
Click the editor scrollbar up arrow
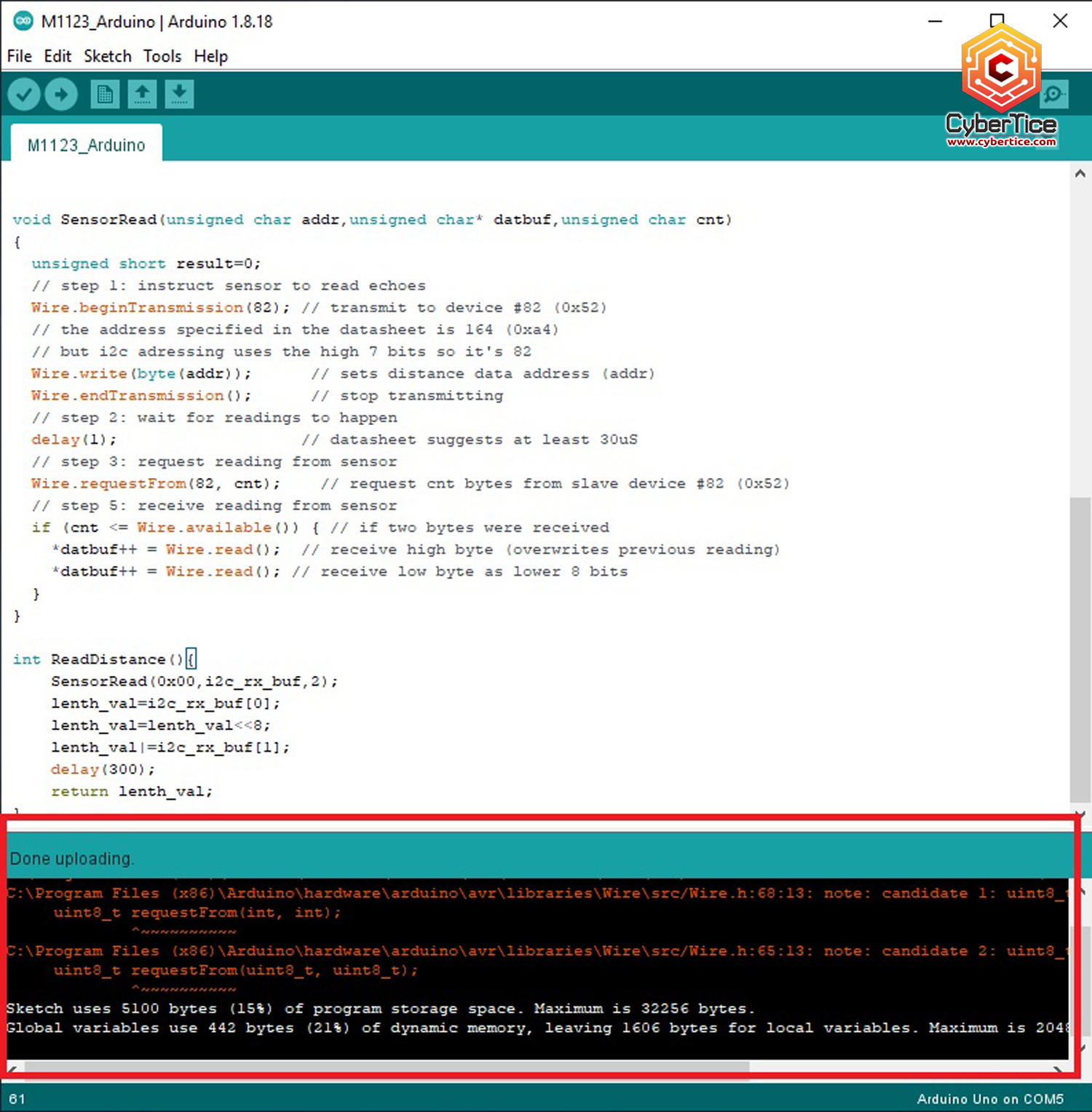(1080, 173)
